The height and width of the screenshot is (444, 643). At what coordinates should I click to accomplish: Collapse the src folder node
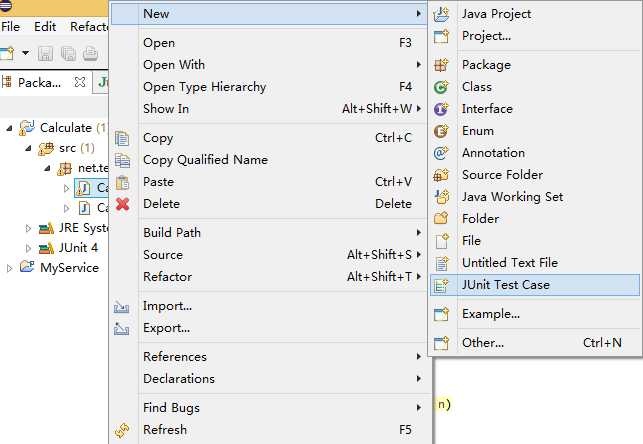pos(28,148)
